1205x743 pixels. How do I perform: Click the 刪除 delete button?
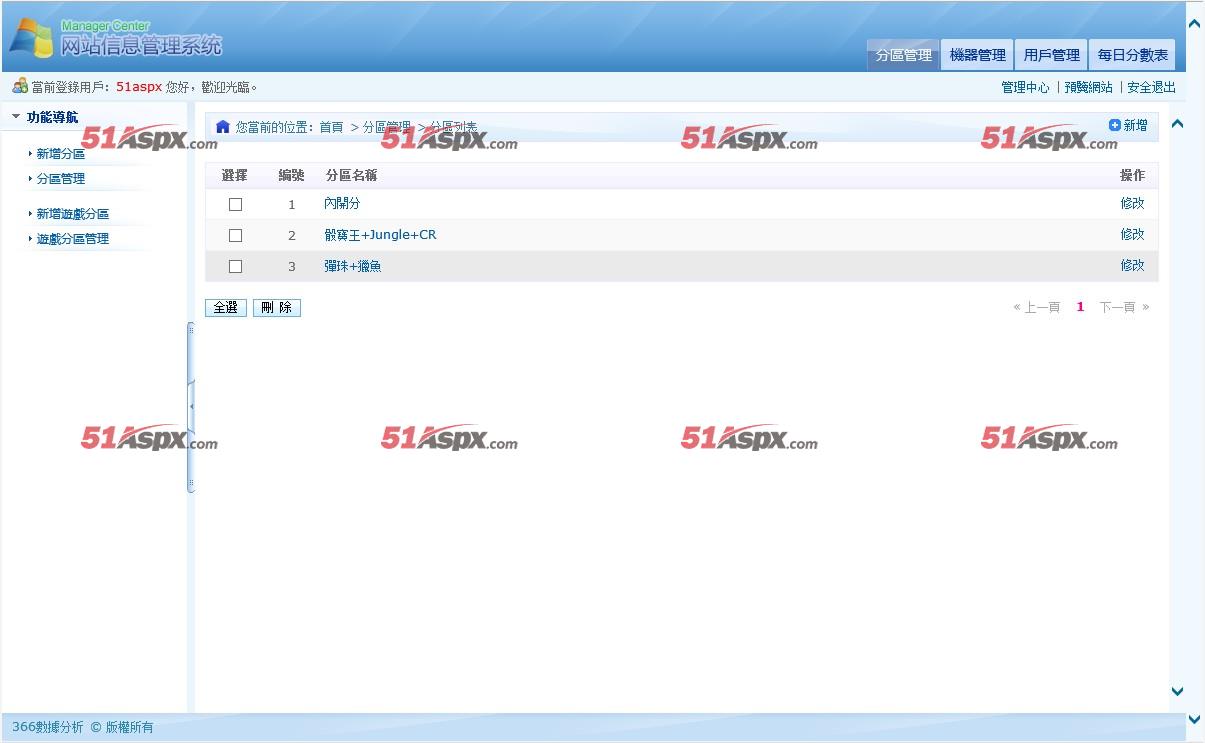pyautogui.click(x=277, y=307)
